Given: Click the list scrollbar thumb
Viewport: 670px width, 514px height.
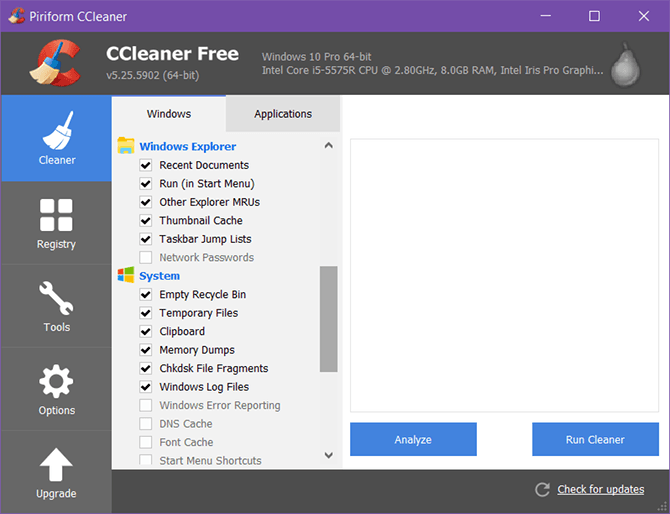Looking at the screenshot, I should (329, 319).
